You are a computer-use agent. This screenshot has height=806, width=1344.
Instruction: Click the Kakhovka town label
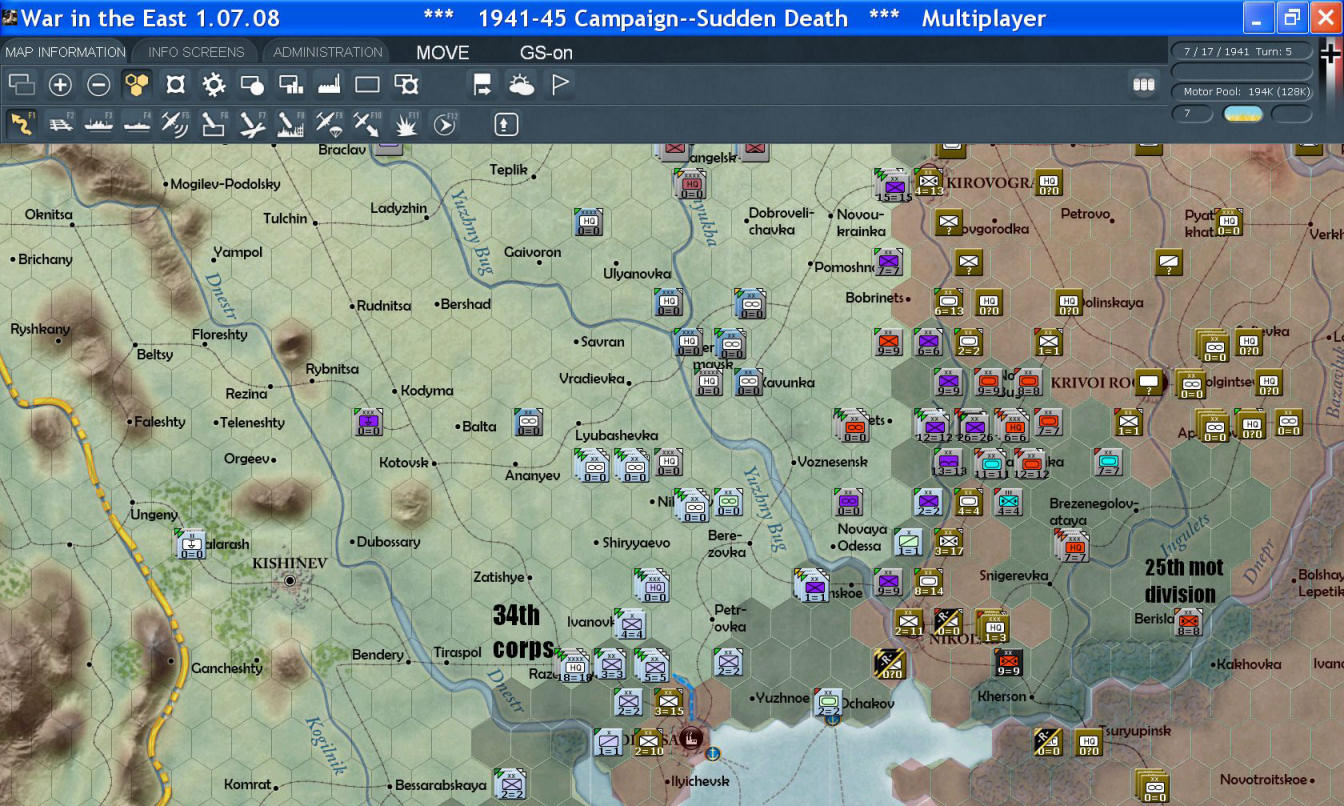tap(1246, 664)
